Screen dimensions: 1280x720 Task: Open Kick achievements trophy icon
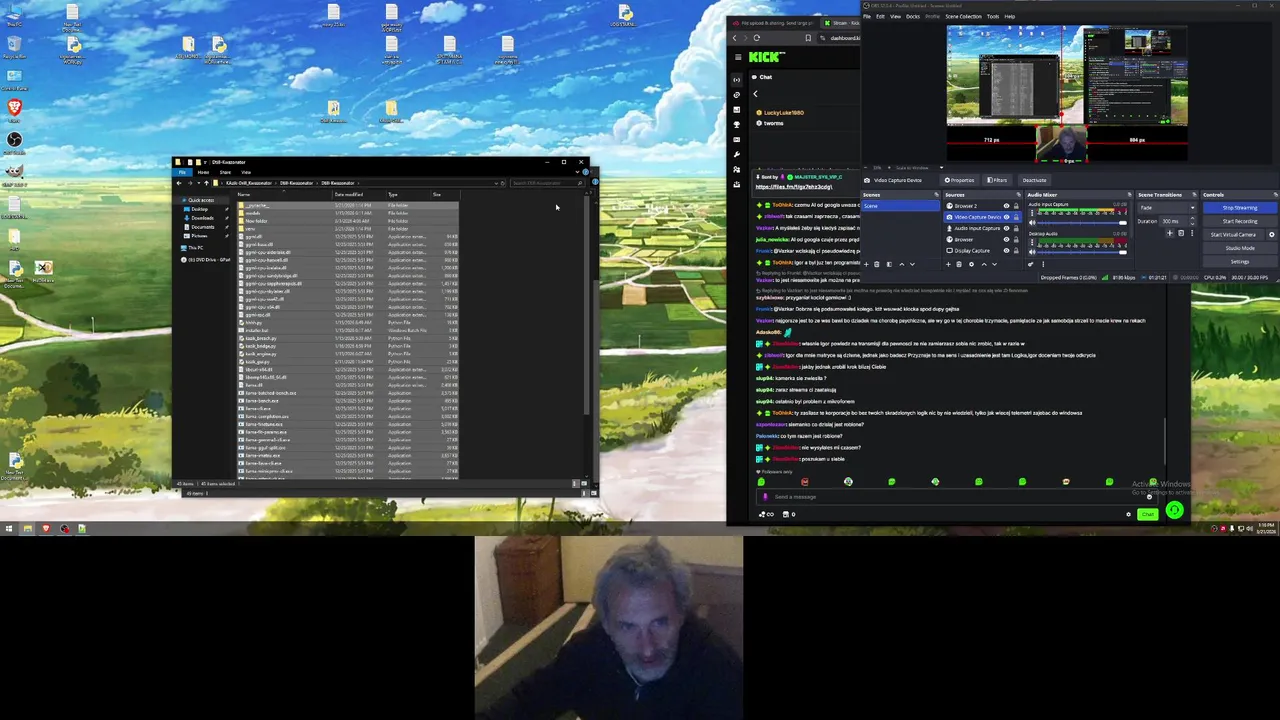tap(737, 125)
